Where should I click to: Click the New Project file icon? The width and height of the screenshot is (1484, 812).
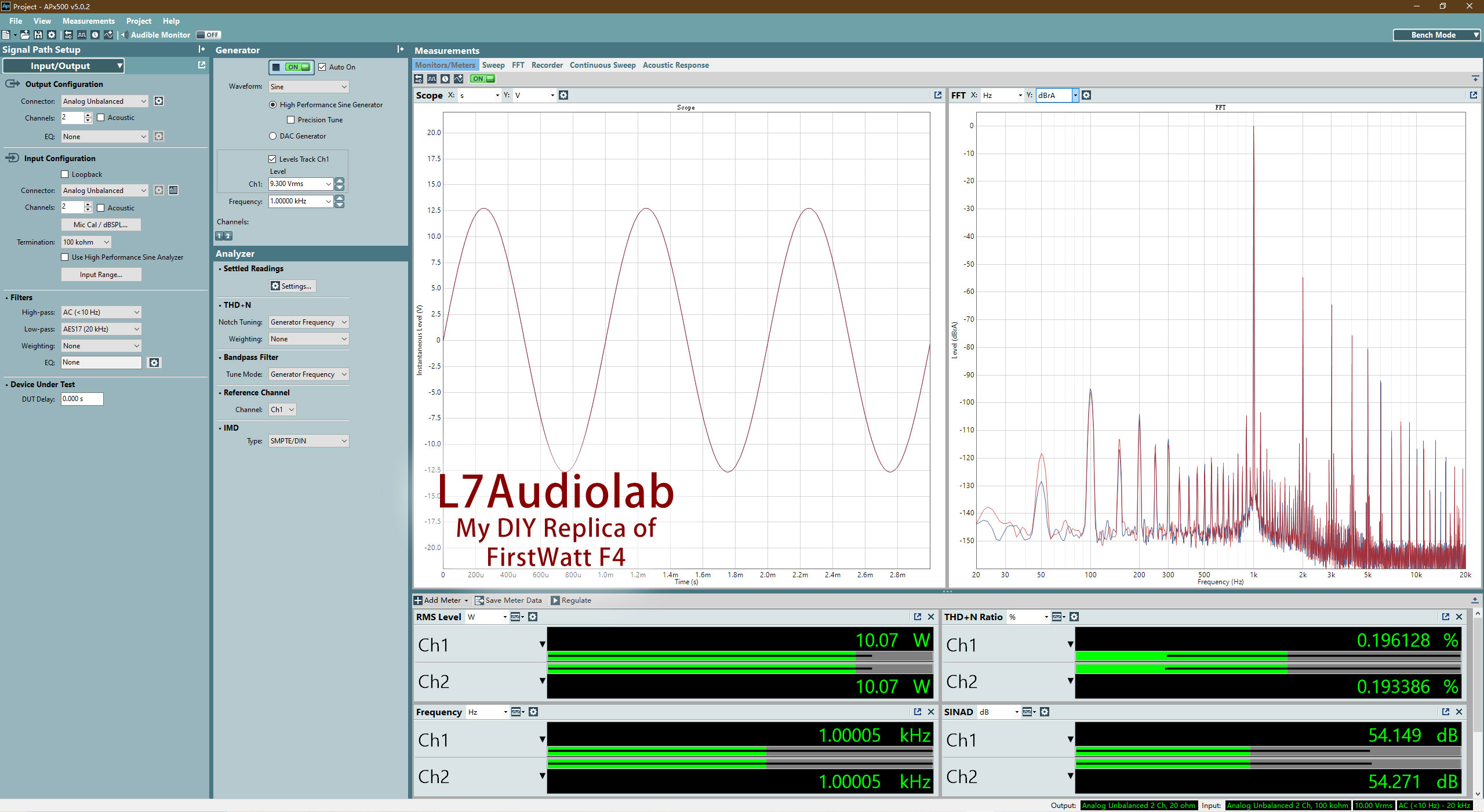(6, 35)
